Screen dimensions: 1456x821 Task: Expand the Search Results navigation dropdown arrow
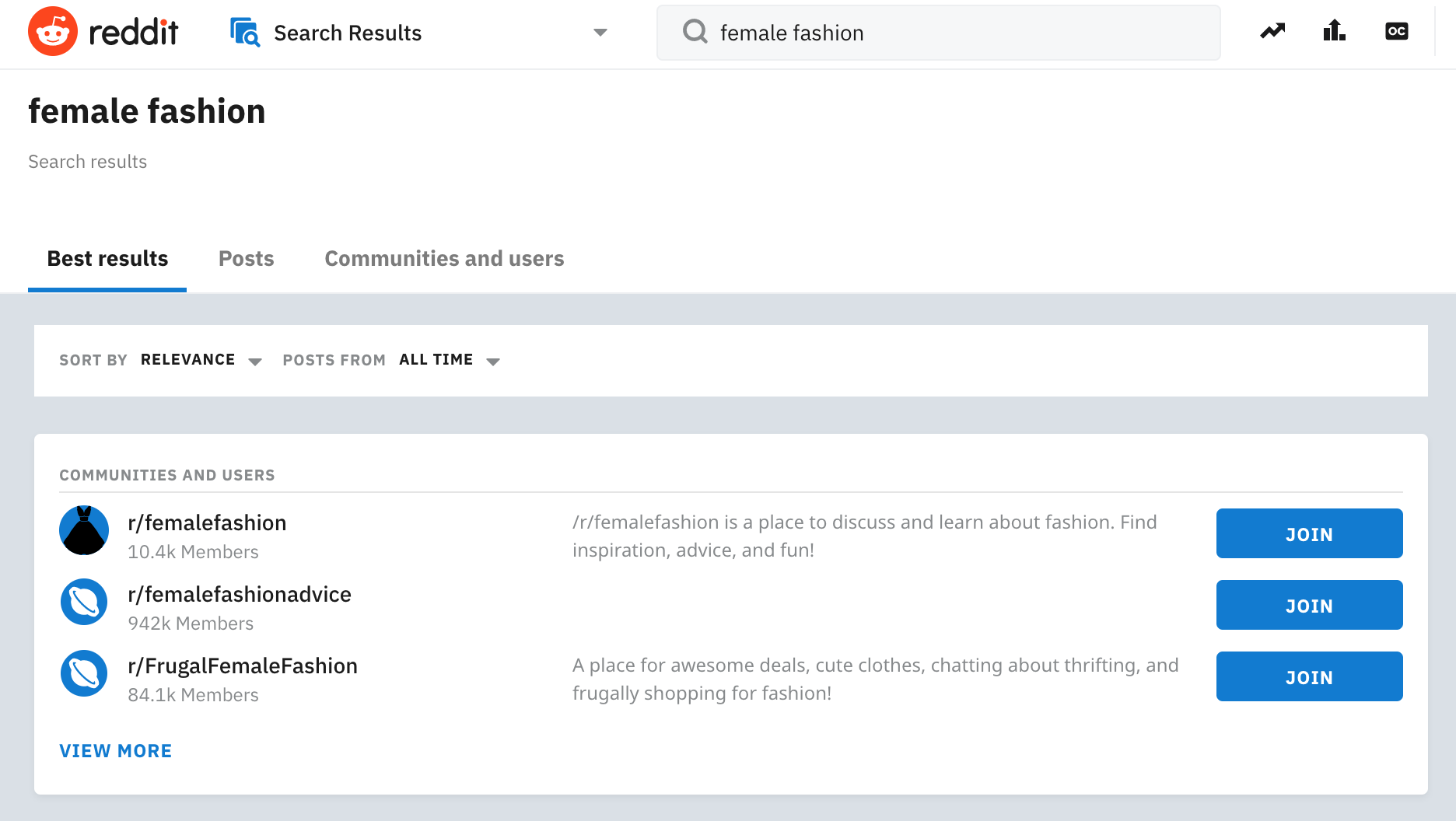tap(600, 33)
